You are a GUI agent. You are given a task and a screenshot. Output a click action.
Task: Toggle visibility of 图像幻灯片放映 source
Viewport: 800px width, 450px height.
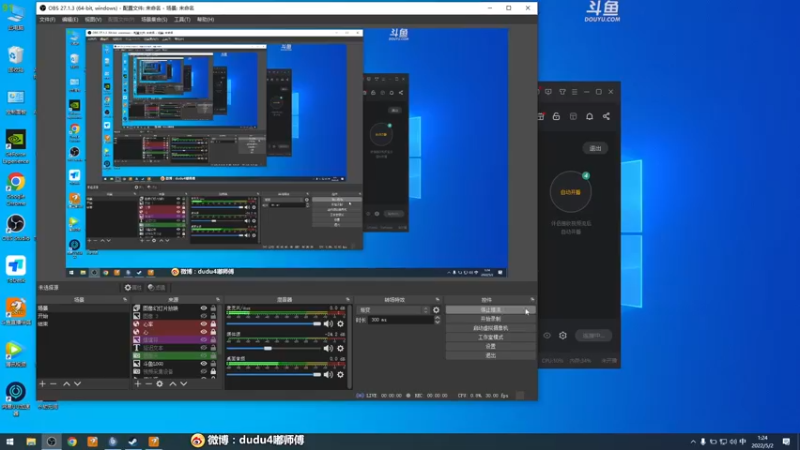[x=204, y=308]
